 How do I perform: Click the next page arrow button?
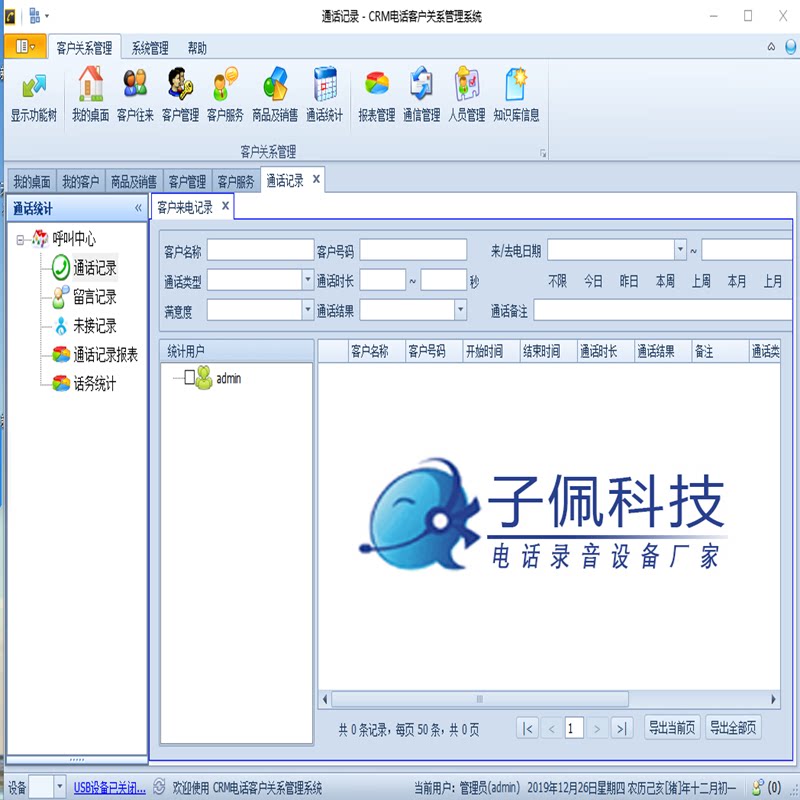[597, 728]
